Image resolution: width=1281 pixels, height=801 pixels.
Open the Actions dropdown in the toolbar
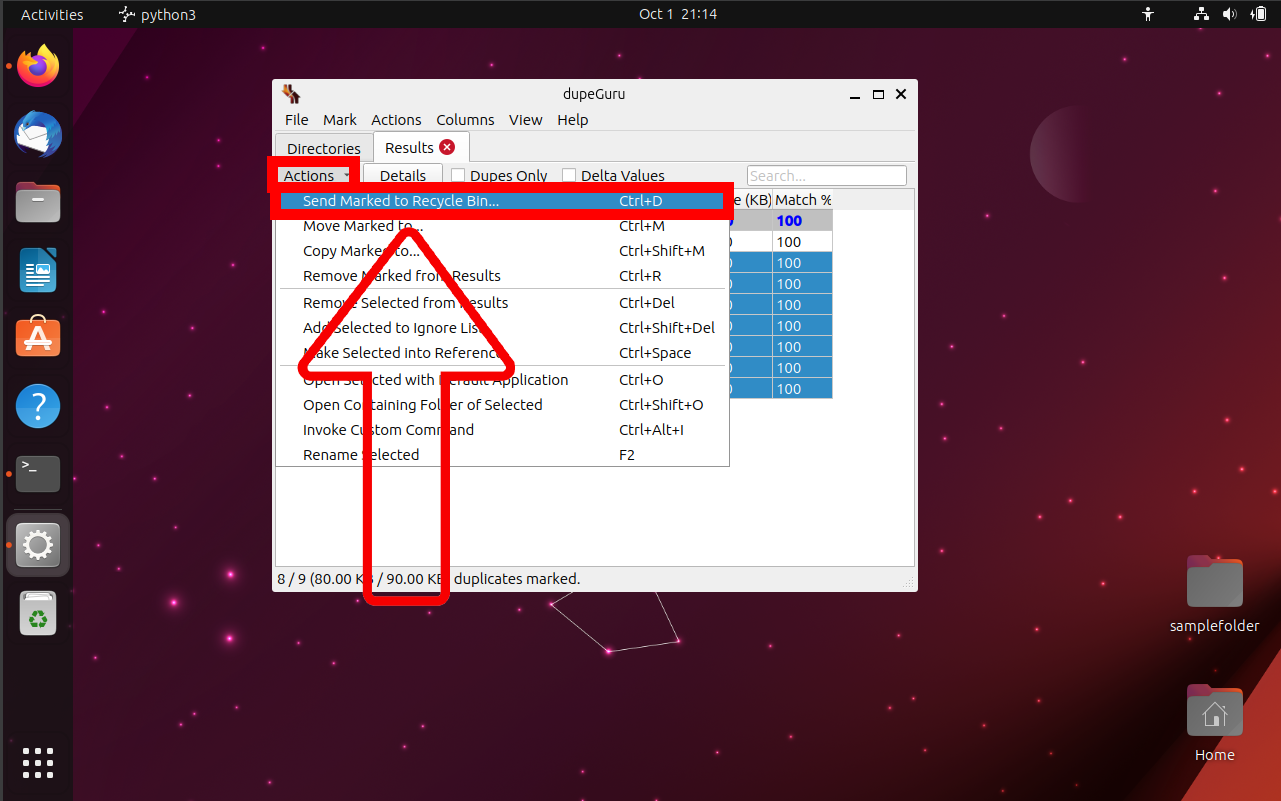314,174
